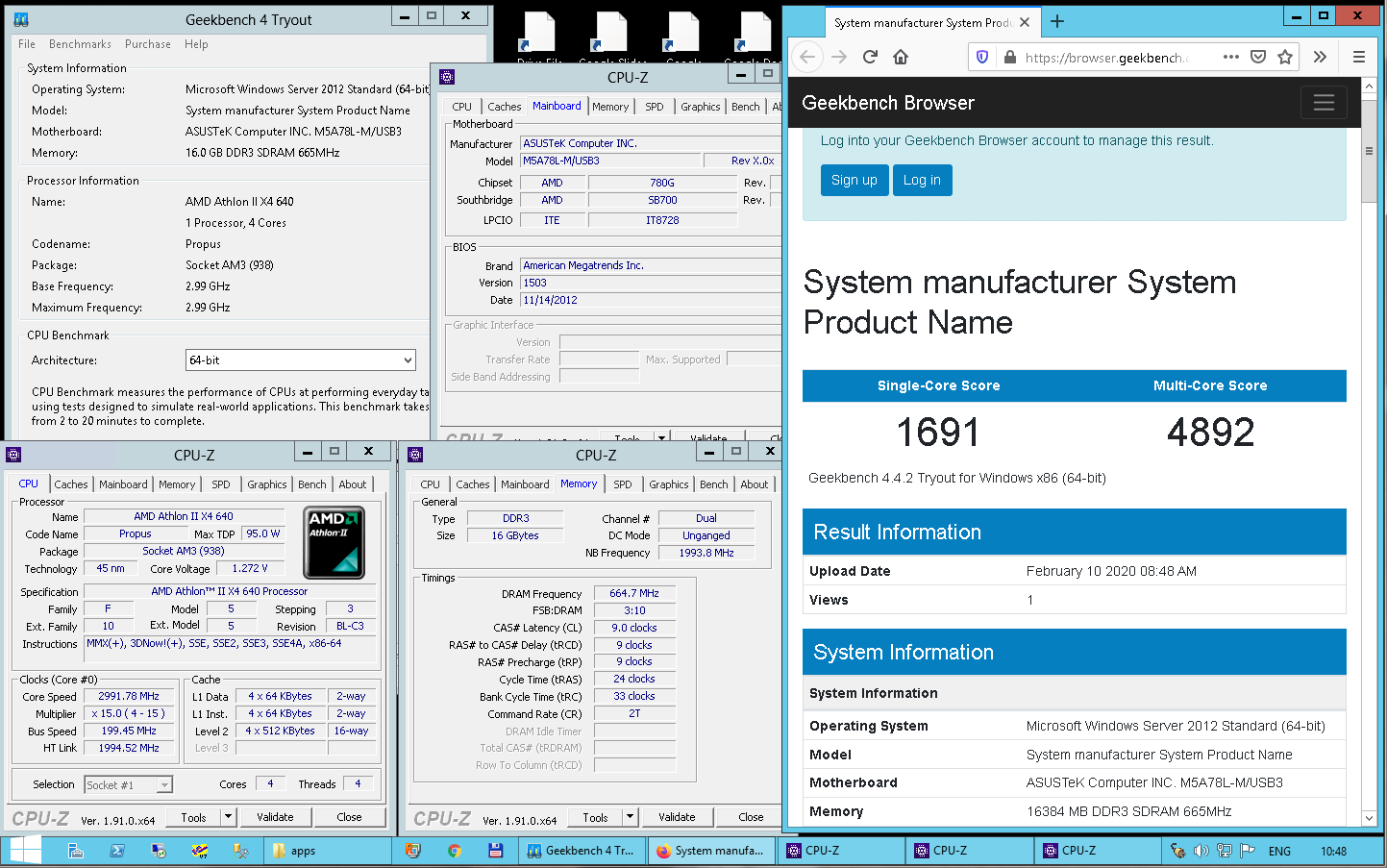Switch to Firefox System manufacturer taskbar button

point(709,851)
